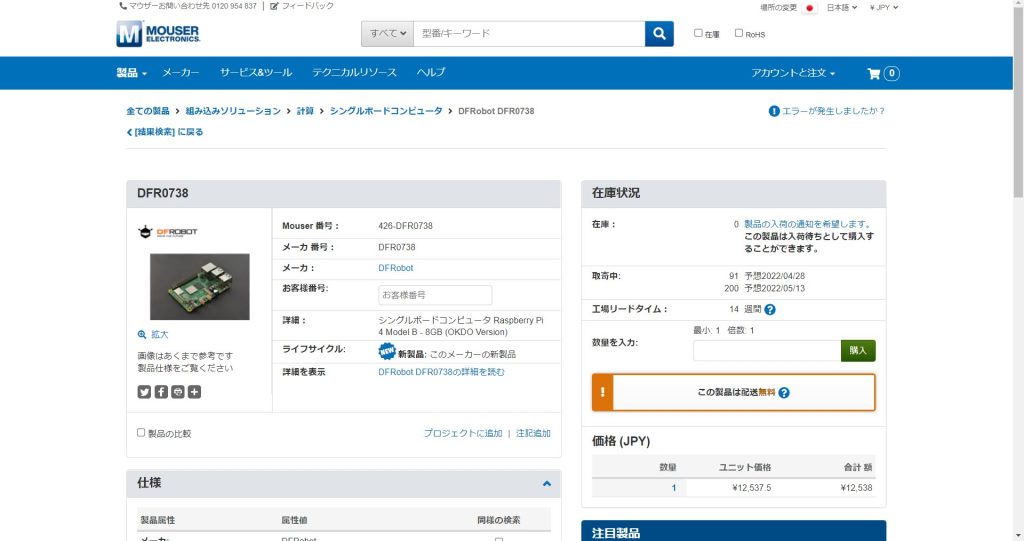1024x541 pixels.
Task: Open アカウントと注文 dropdown menu
Action: [x=793, y=73]
